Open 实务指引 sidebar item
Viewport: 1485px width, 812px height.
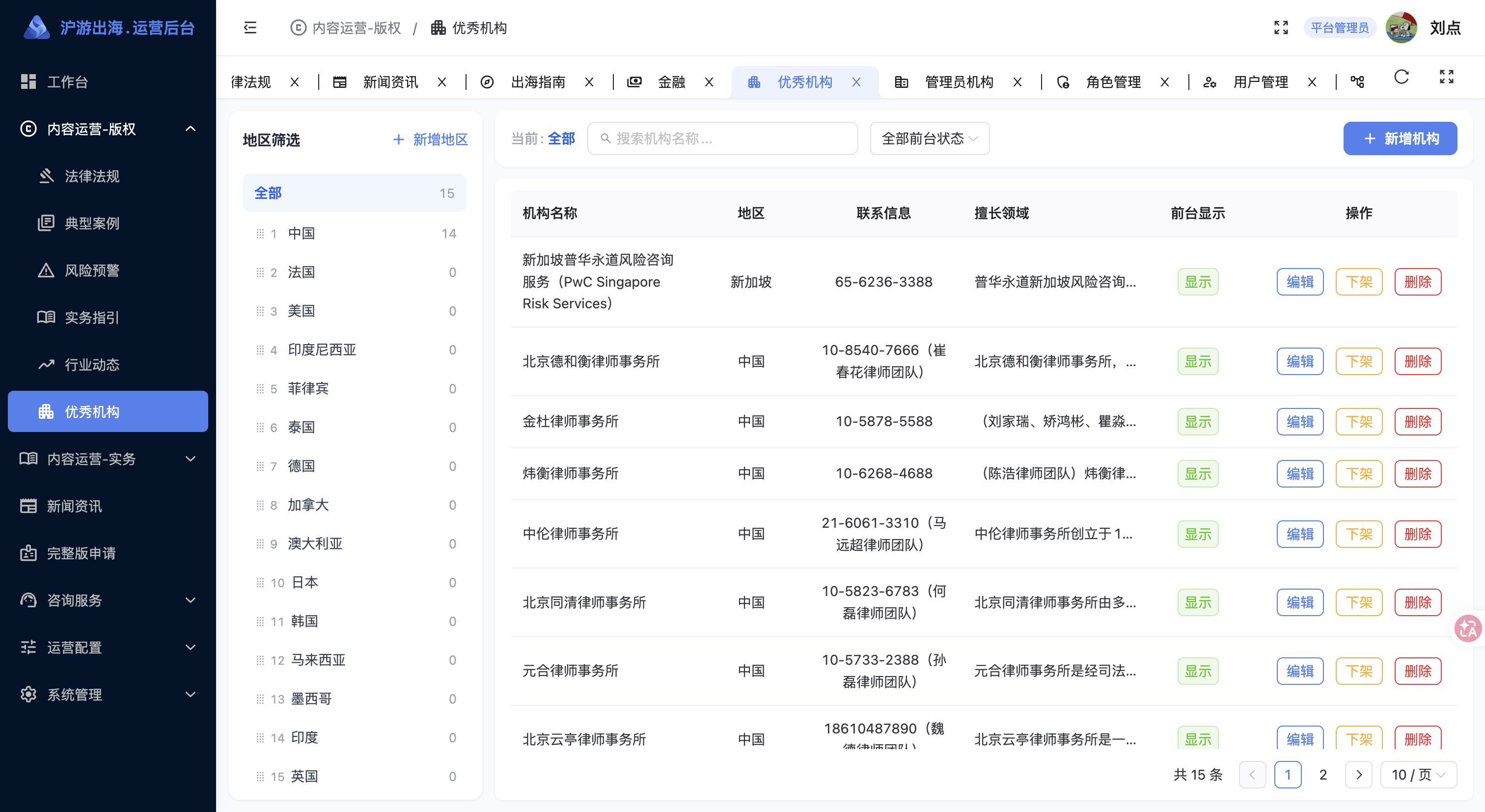108,318
